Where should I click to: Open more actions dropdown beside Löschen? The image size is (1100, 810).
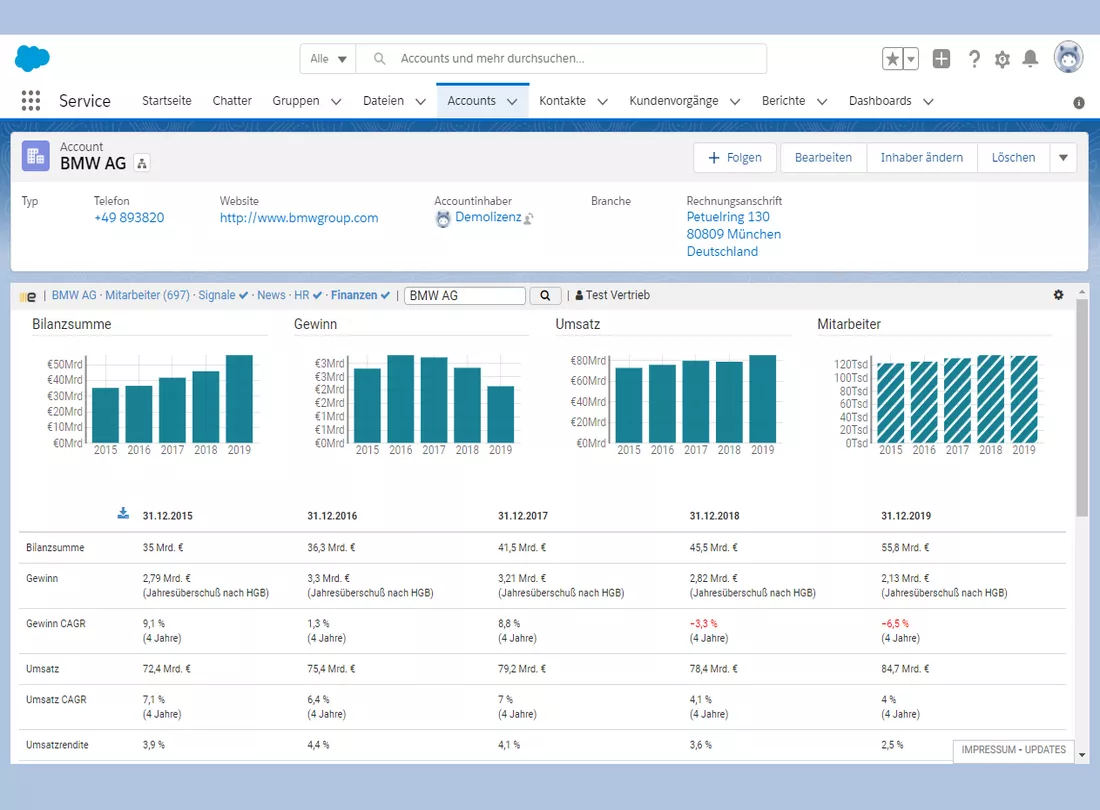tap(1064, 158)
